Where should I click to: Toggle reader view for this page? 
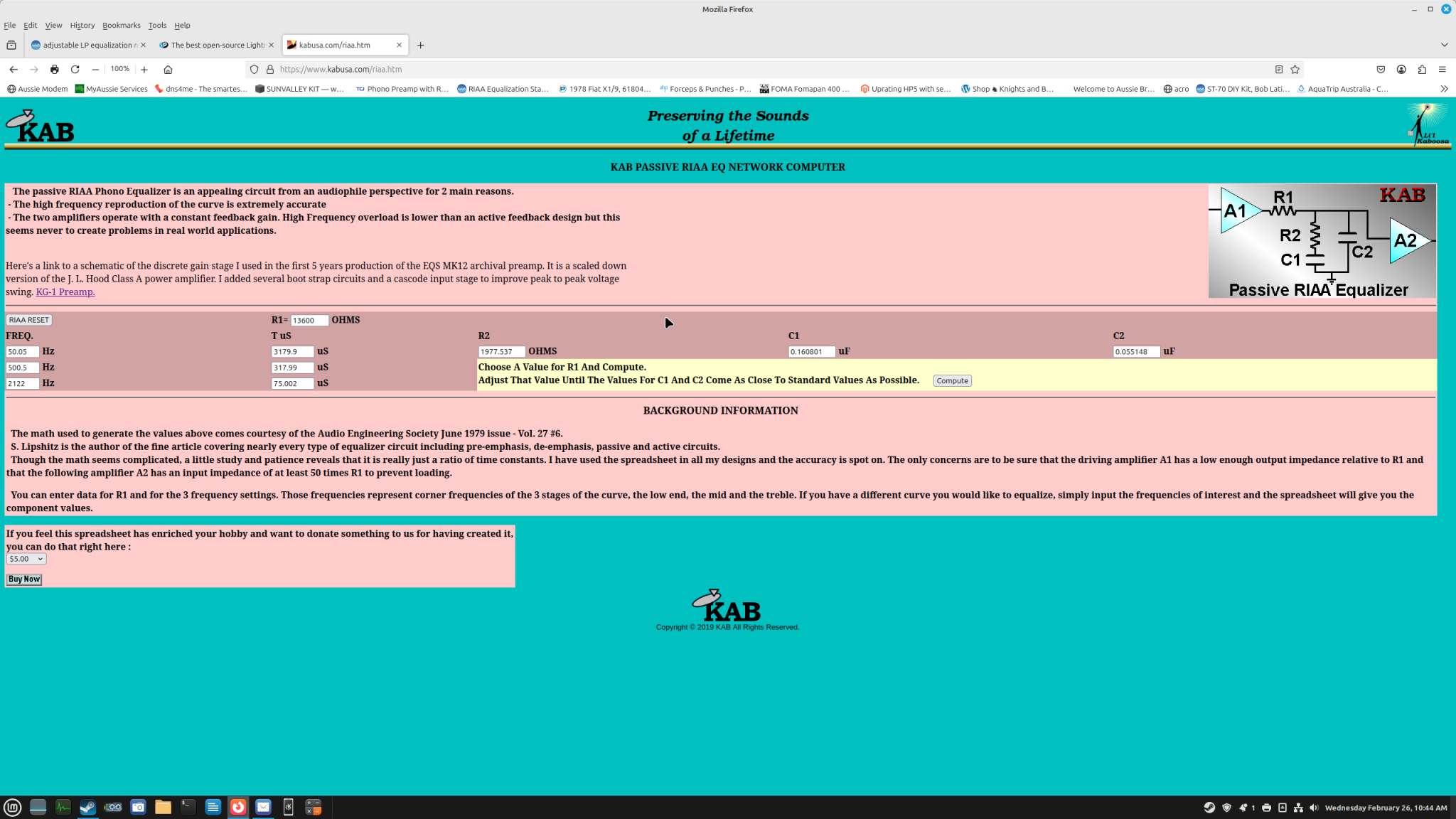(x=1278, y=69)
